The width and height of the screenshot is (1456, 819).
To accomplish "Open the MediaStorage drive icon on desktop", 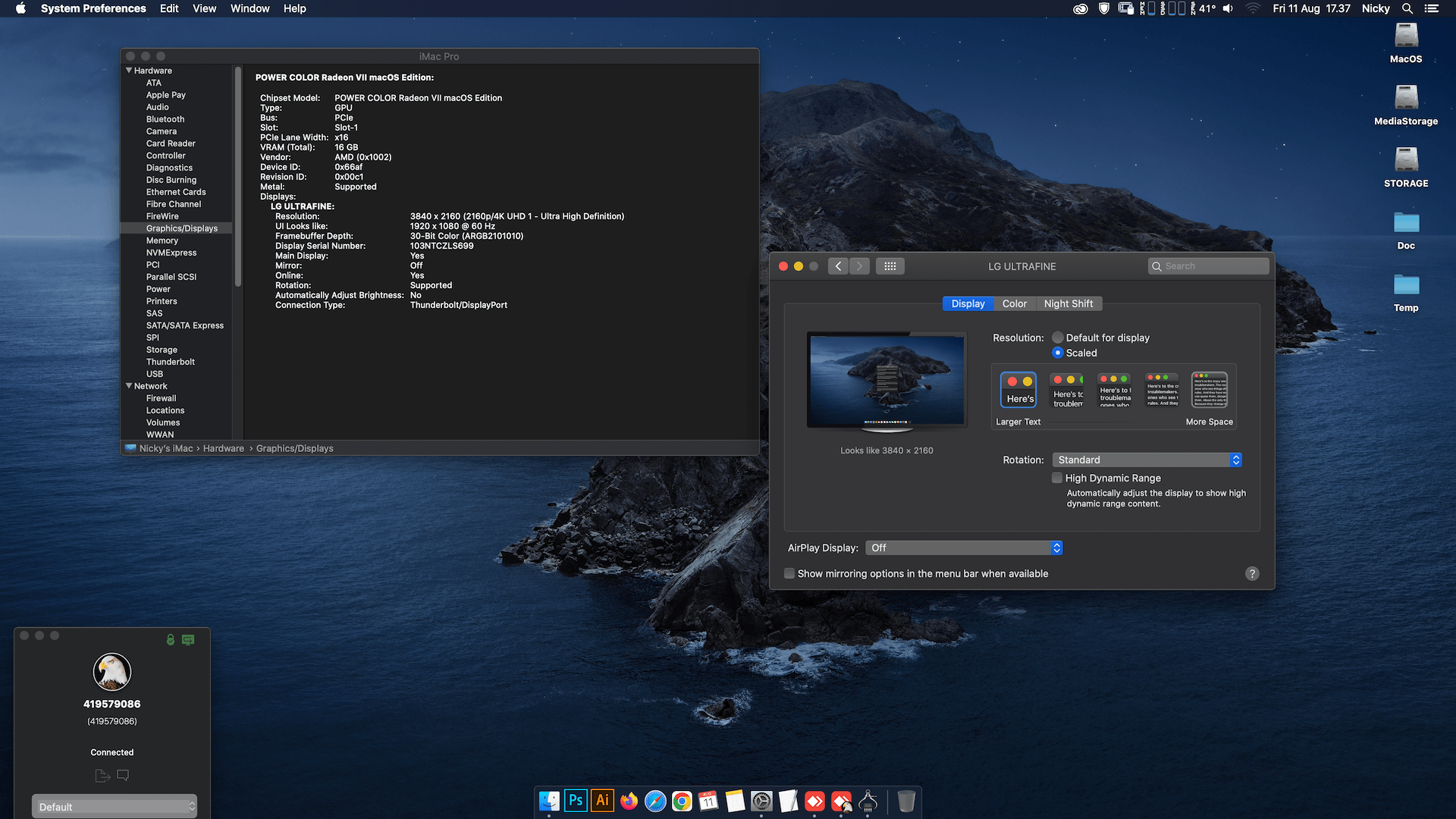I will [1406, 105].
